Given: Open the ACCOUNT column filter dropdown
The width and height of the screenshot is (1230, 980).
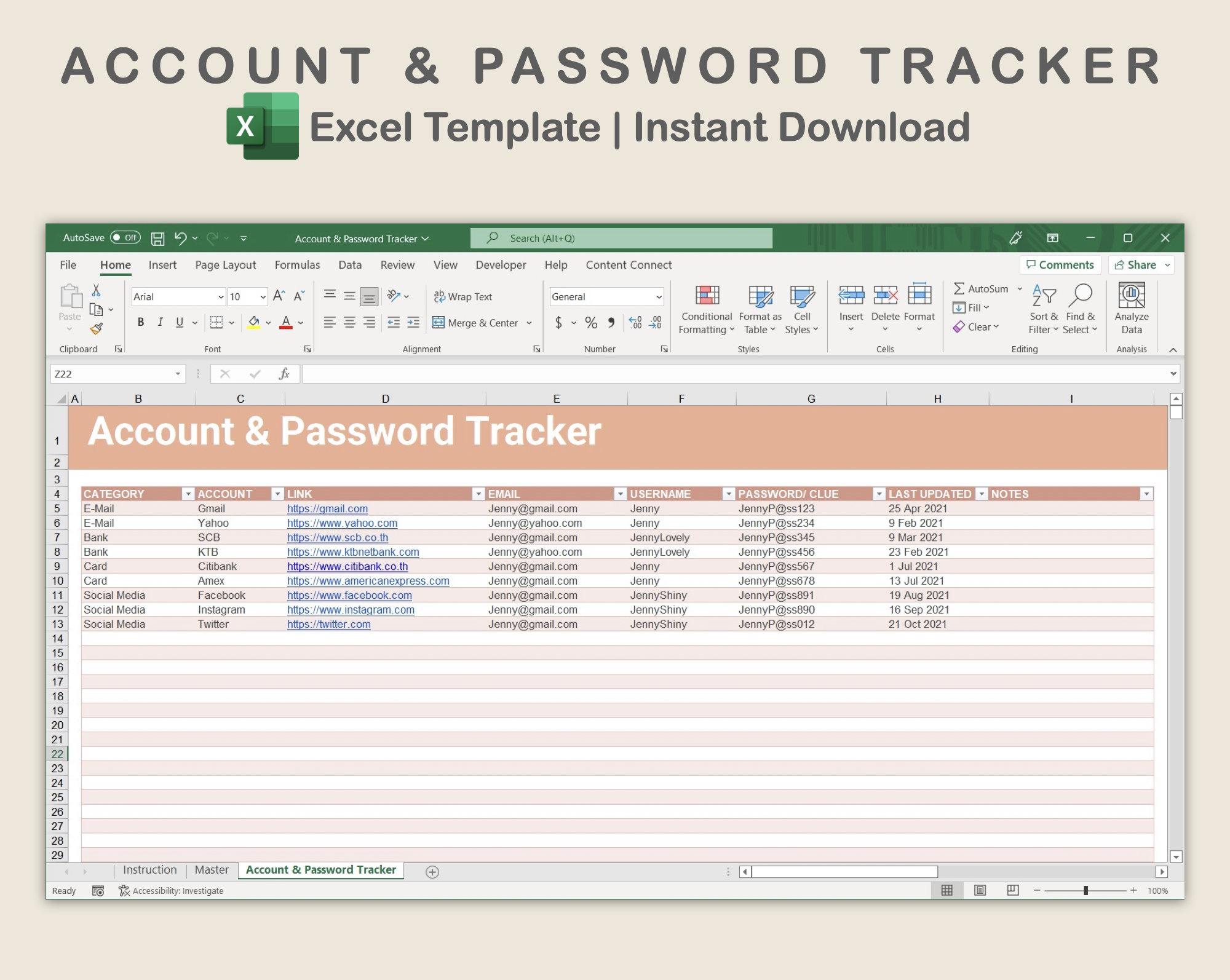Looking at the screenshot, I should click(x=277, y=494).
